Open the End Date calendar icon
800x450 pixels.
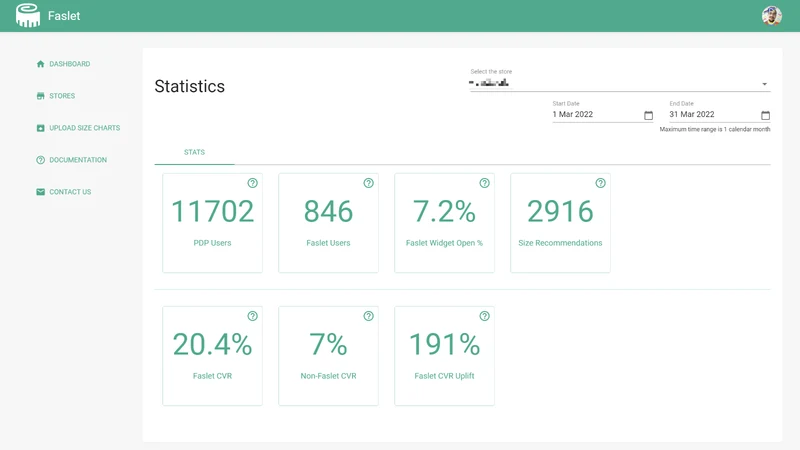coord(765,115)
